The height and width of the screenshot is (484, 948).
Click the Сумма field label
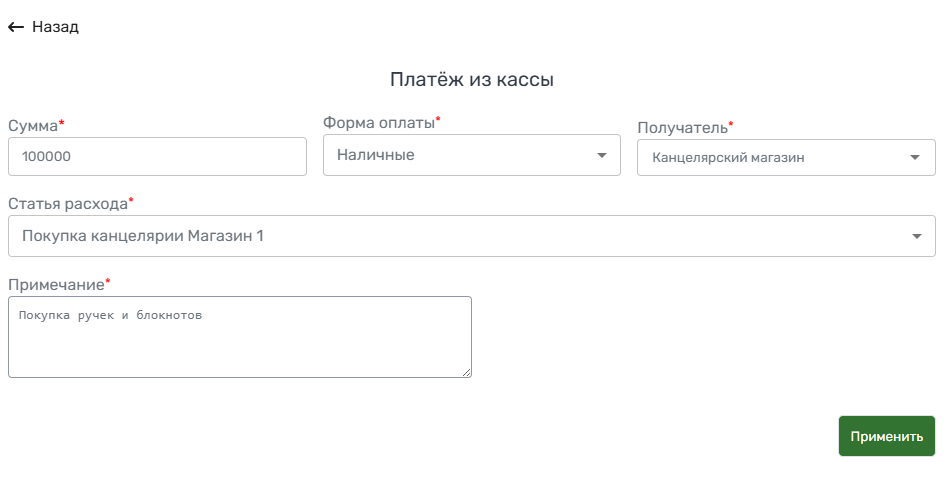pyautogui.click(x=33, y=125)
